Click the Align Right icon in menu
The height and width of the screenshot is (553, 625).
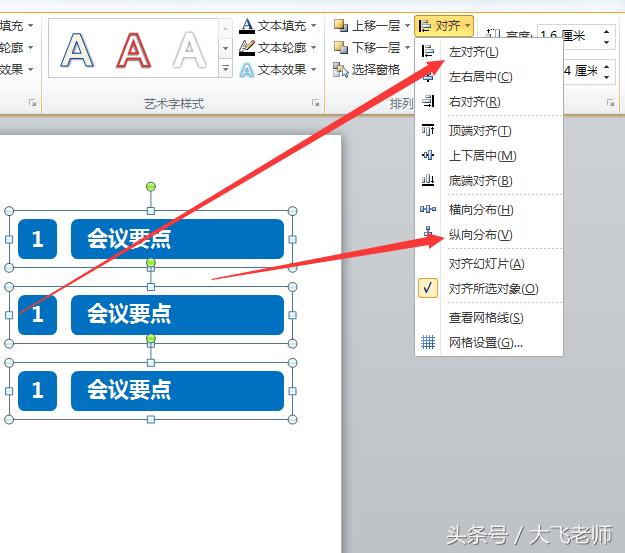coord(428,101)
